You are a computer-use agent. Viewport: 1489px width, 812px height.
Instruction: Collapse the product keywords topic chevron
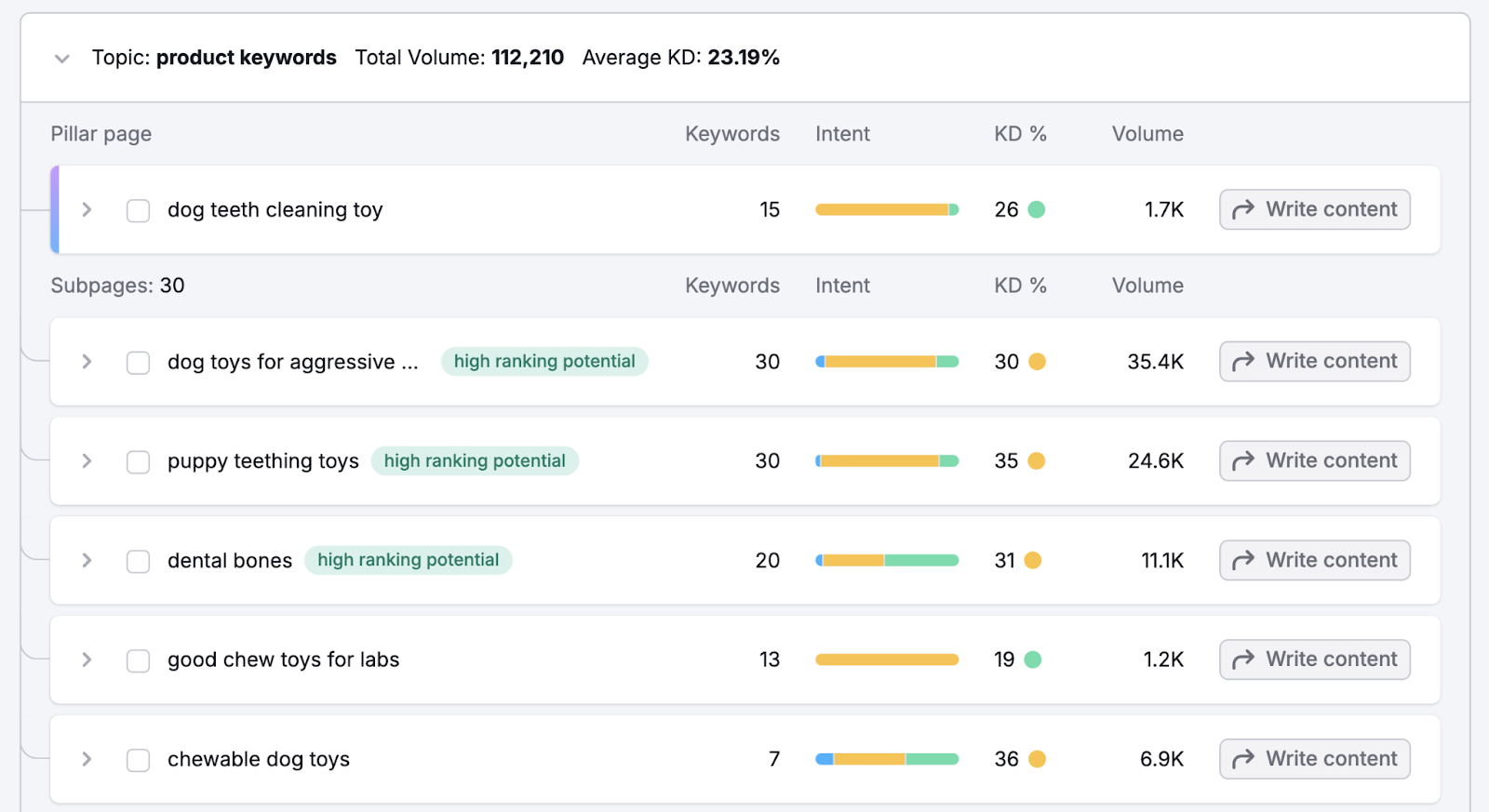(62, 59)
